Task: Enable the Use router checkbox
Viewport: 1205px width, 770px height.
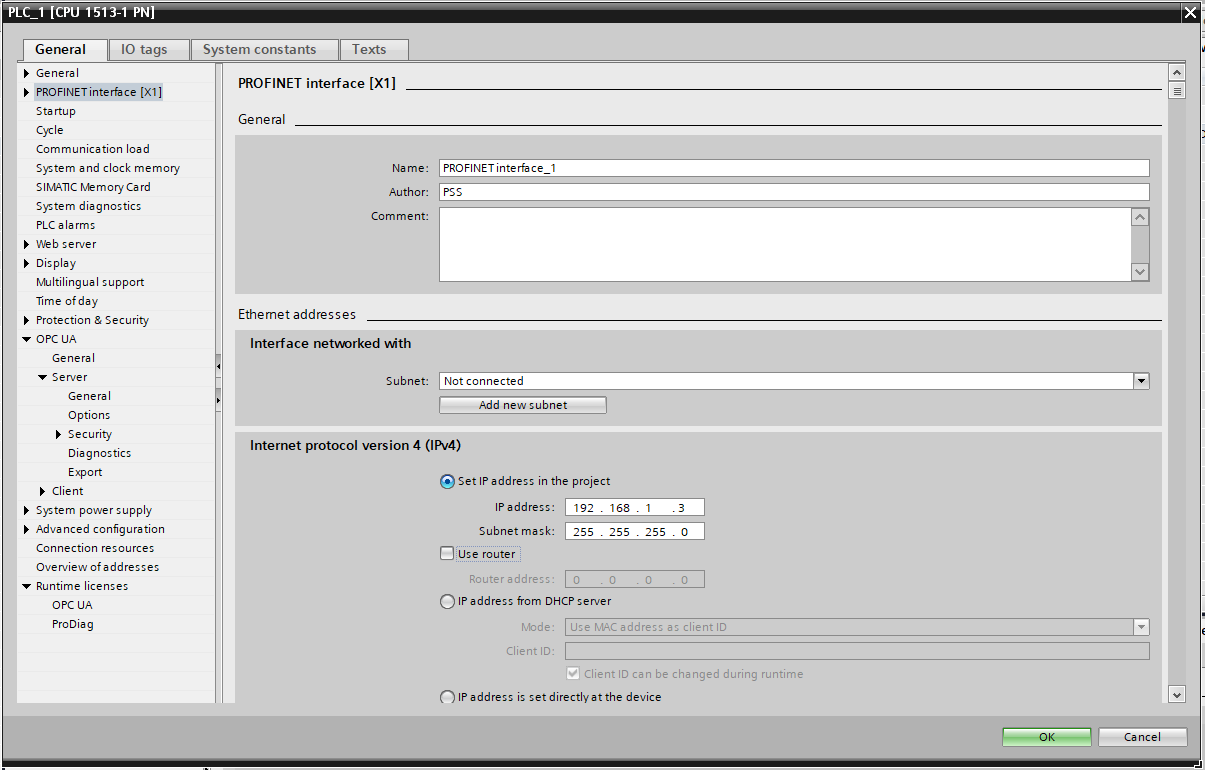Action: click(x=447, y=553)
